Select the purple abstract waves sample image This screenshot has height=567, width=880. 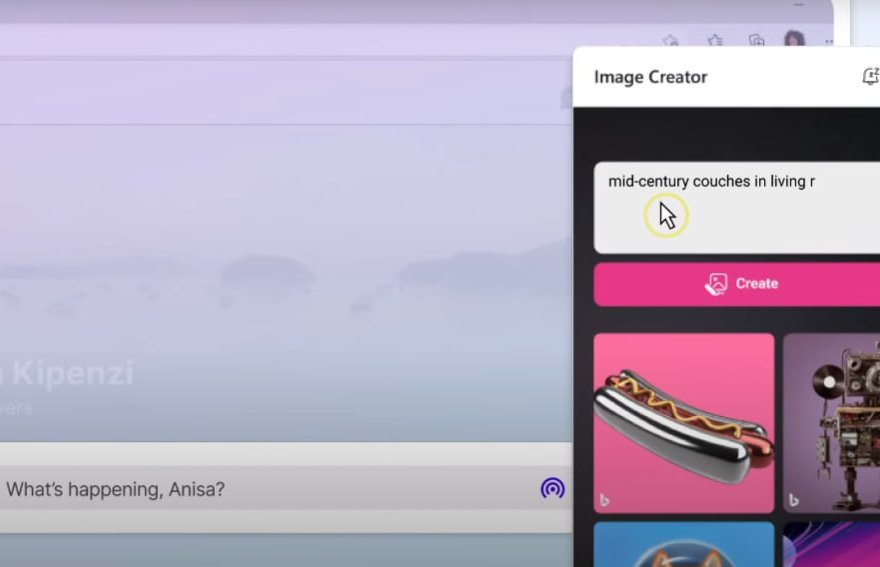[x=832, y=544]
